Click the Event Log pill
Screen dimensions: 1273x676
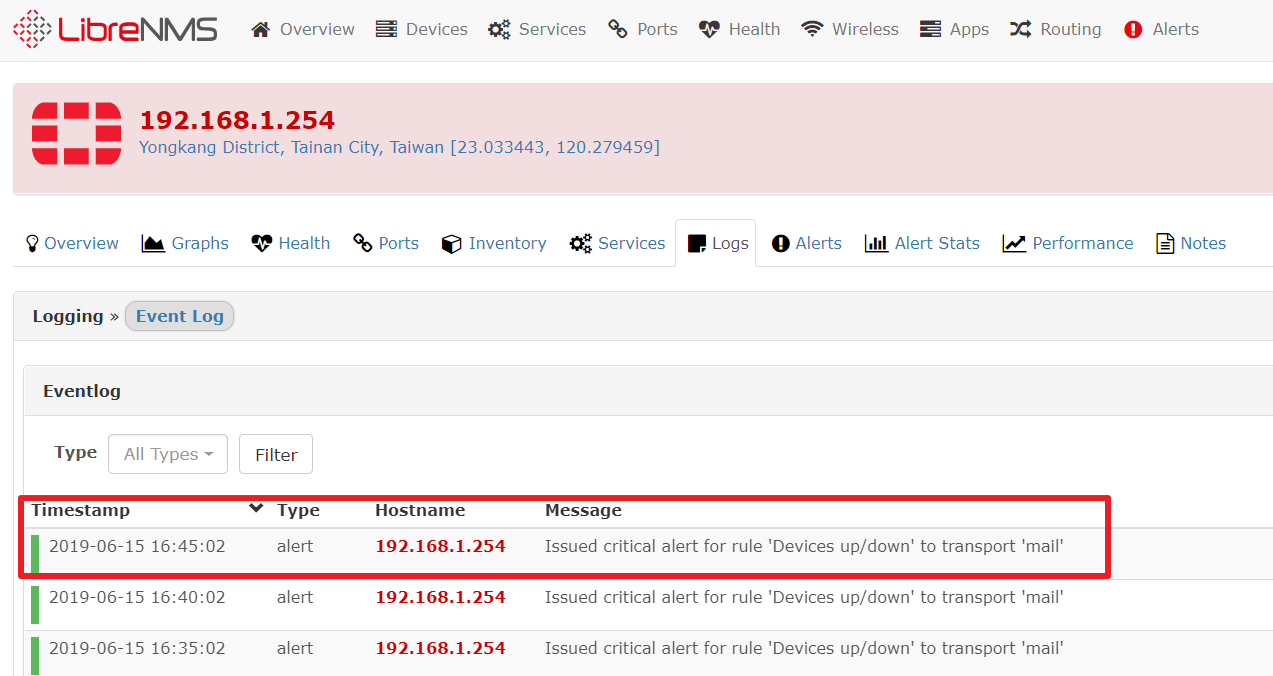[x=180, y=316]
